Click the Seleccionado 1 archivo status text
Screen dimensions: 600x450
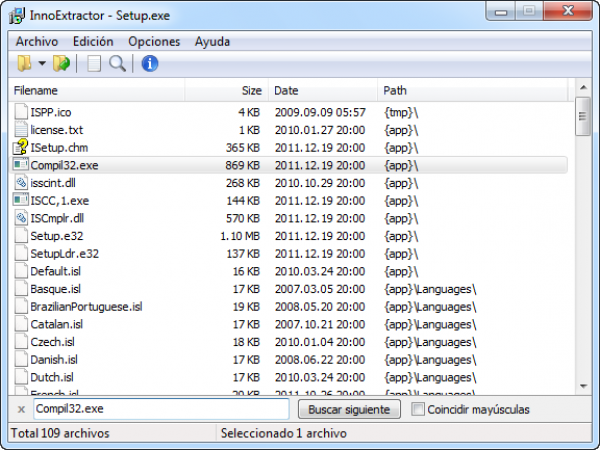[x=284, y=433]
